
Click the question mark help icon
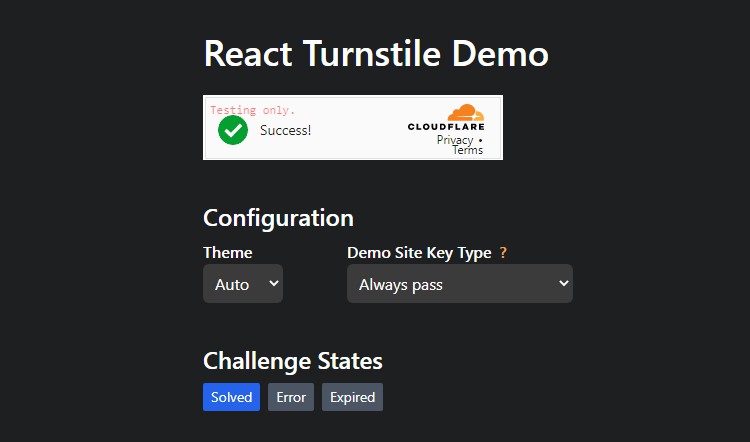tap(503, 253)
